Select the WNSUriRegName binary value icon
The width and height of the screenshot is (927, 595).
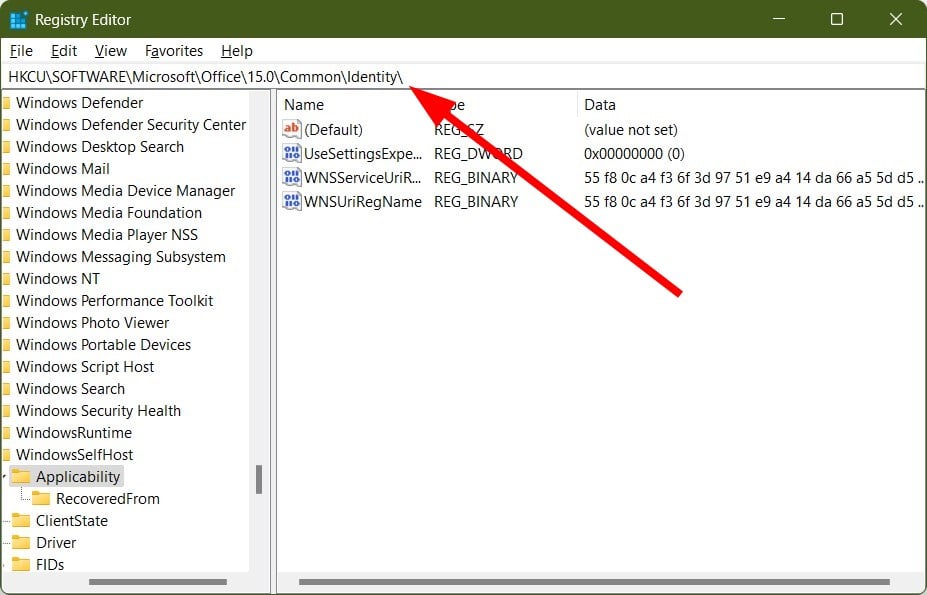tap(291, 201)
